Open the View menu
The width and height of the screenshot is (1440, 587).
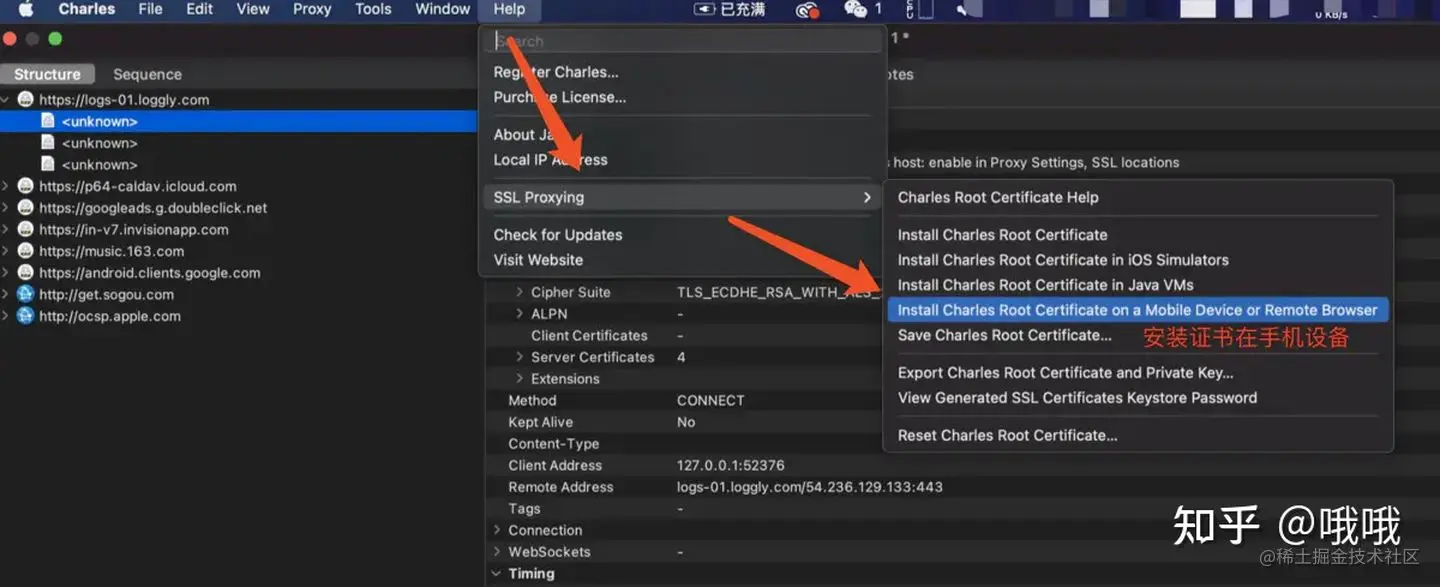[253, 9]
